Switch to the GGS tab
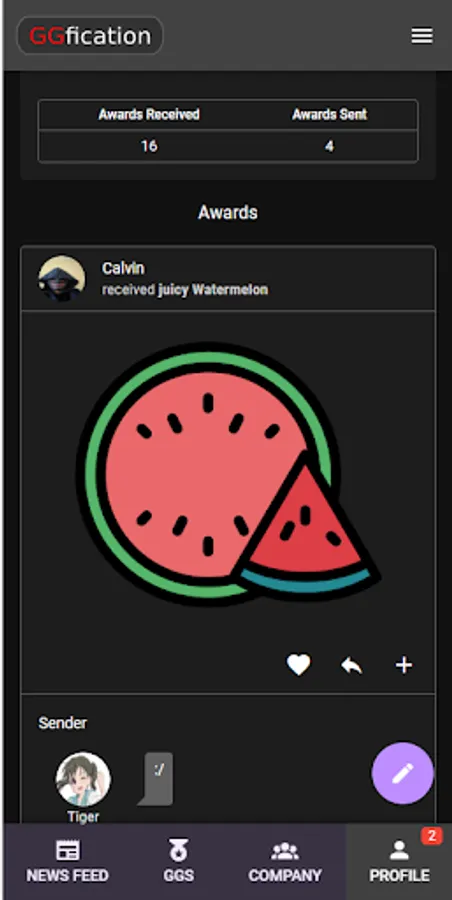 click(178, 862)
